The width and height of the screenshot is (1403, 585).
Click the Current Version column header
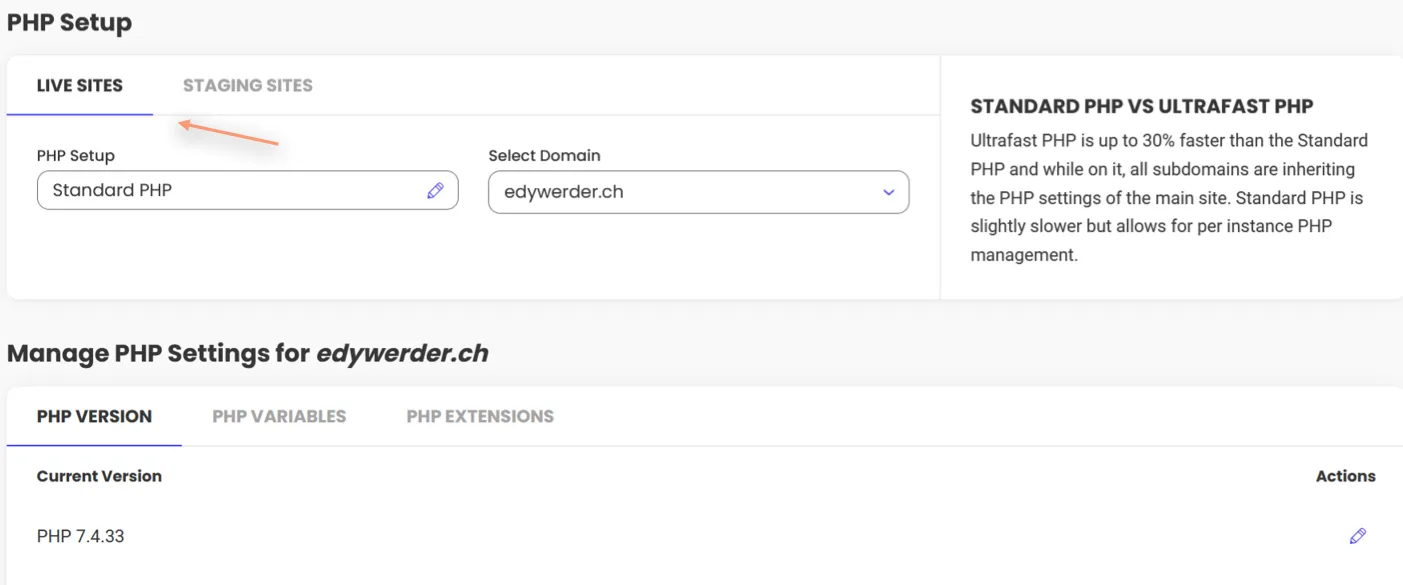tap(99, 476)
